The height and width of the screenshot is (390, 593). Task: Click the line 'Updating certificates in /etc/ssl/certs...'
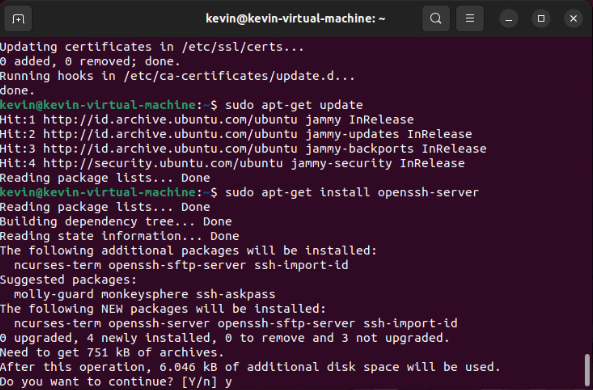(152, 47)
